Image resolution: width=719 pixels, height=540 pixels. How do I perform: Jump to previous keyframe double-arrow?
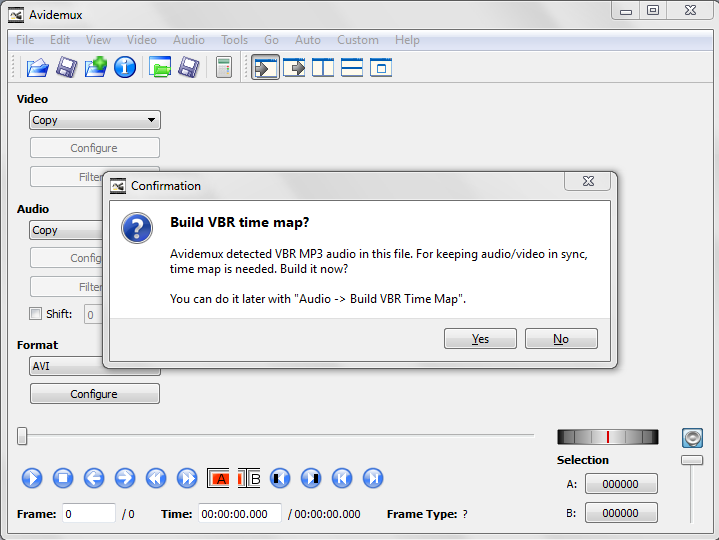pos(156,478)
